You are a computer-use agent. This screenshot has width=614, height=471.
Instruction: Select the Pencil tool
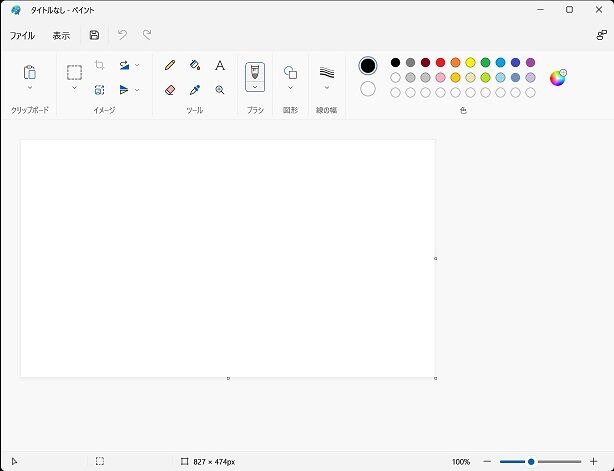(x=170, y=65)
